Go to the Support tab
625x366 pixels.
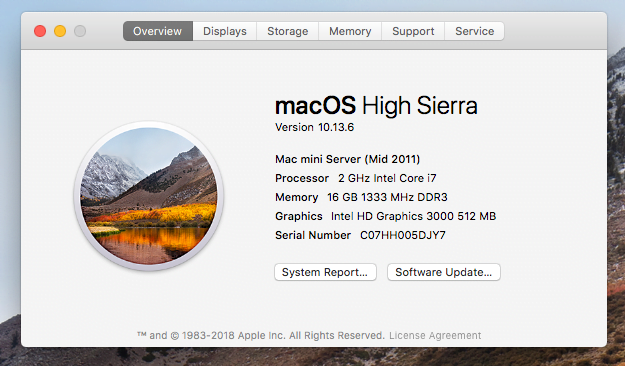(413, 31)
